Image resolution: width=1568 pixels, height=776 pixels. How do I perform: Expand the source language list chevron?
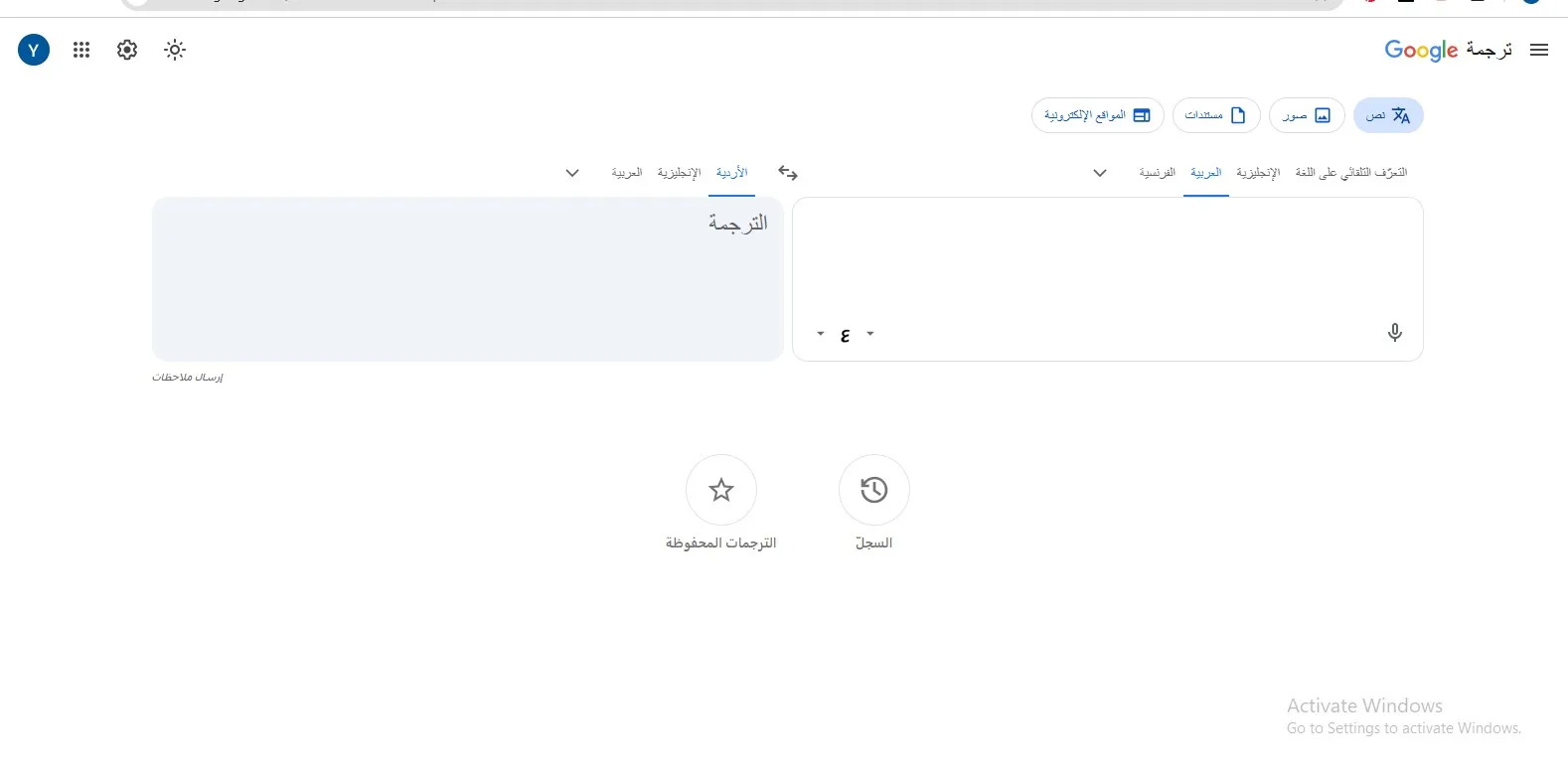pos(1100,173)
